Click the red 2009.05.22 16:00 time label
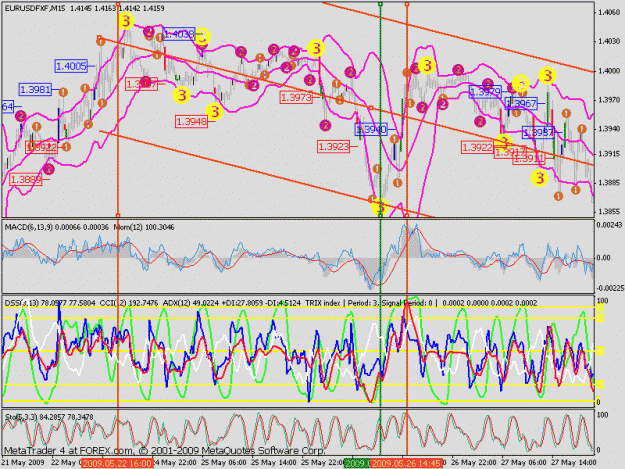The image size is (625, 469). point(118,463)
